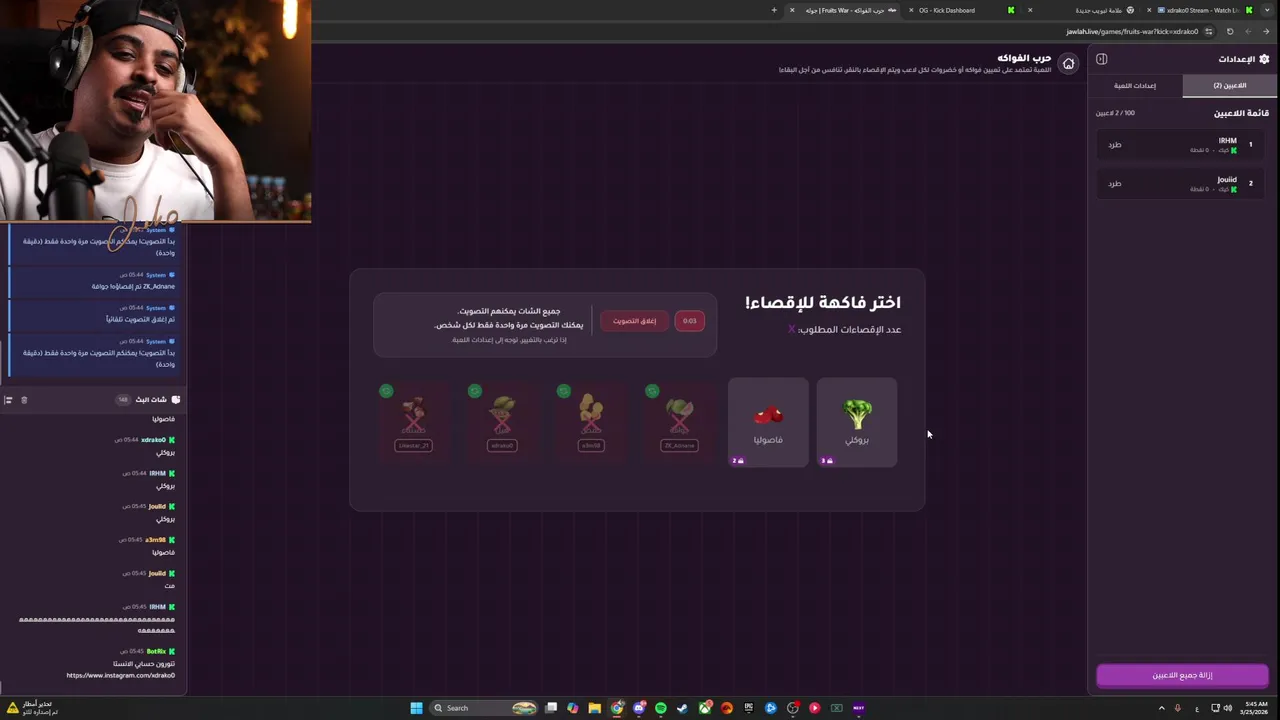Click the green restore icon on ZK_Adnane card
The height and width of the screenshot is (720, 1280).
pos(652,391)
